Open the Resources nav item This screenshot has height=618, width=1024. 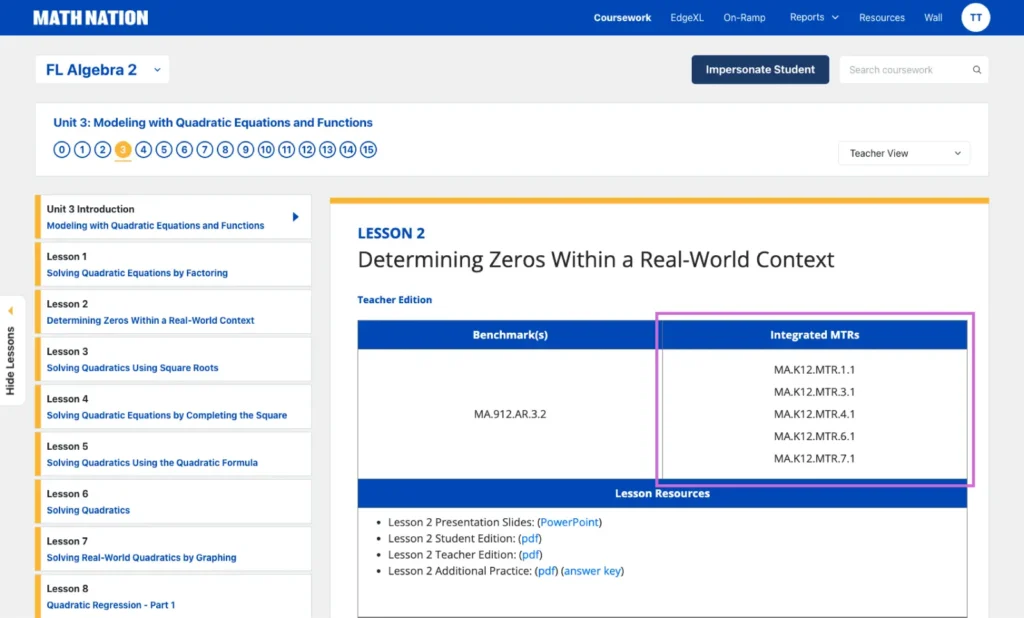881,17
